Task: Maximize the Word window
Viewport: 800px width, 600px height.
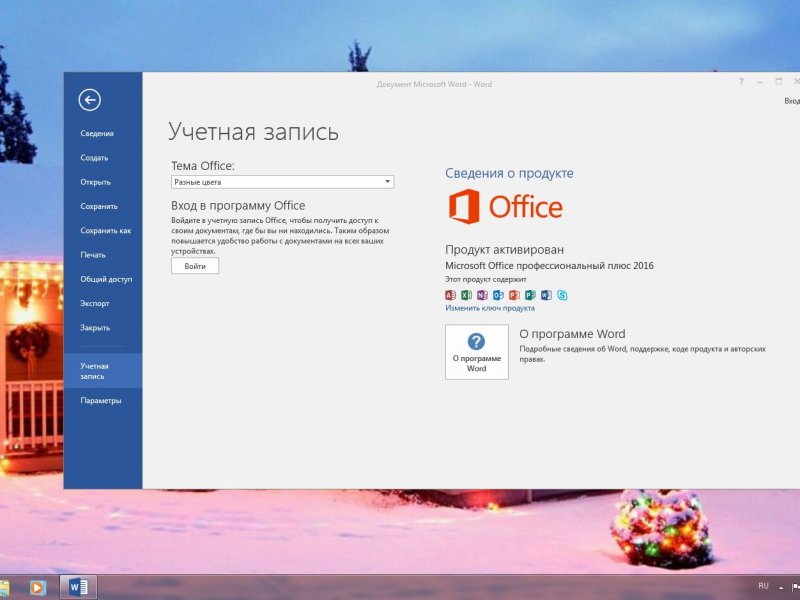Action: (779, 82)
